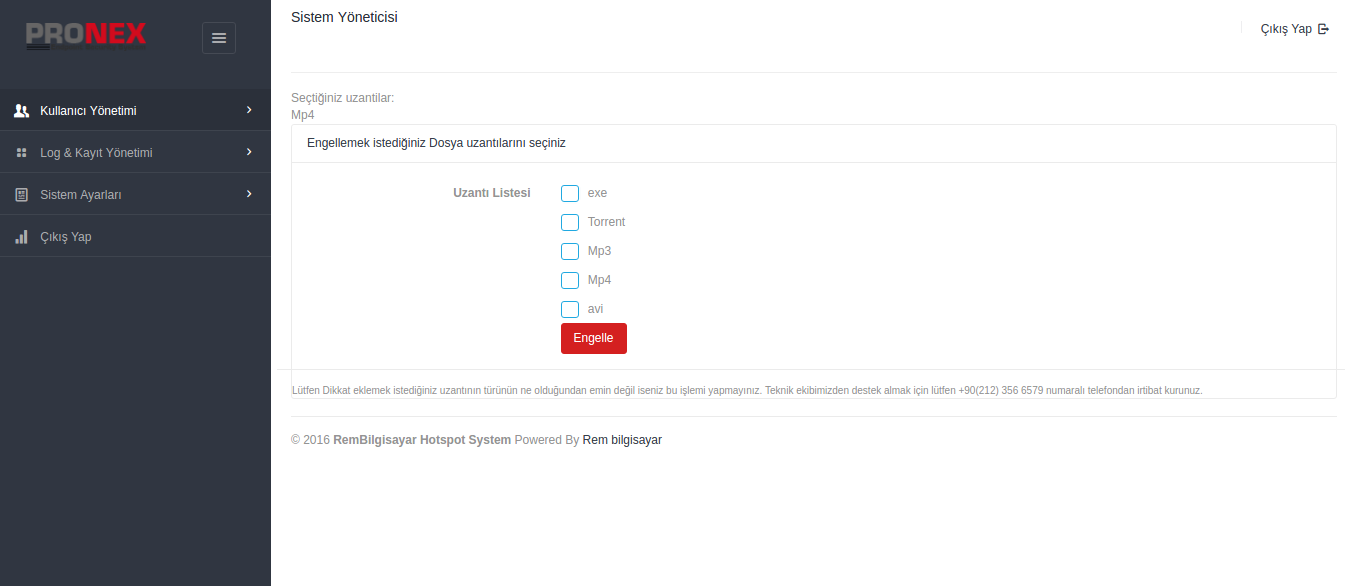1345x586 pixels.
Task: Check the Torrent extension checkbox
Action: click(570, 222)
